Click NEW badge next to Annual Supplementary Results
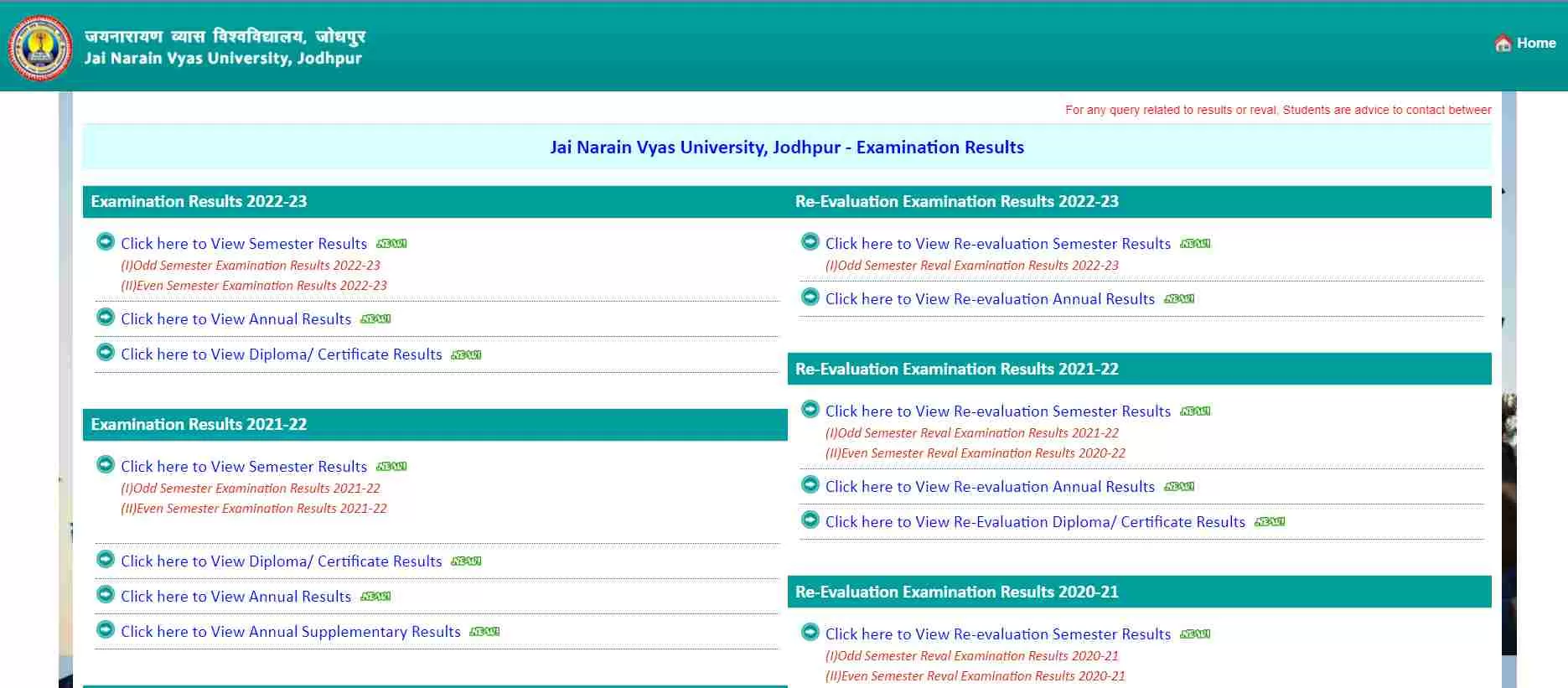The height and width of the screenshot is (688, 1568). click(484, 632)
